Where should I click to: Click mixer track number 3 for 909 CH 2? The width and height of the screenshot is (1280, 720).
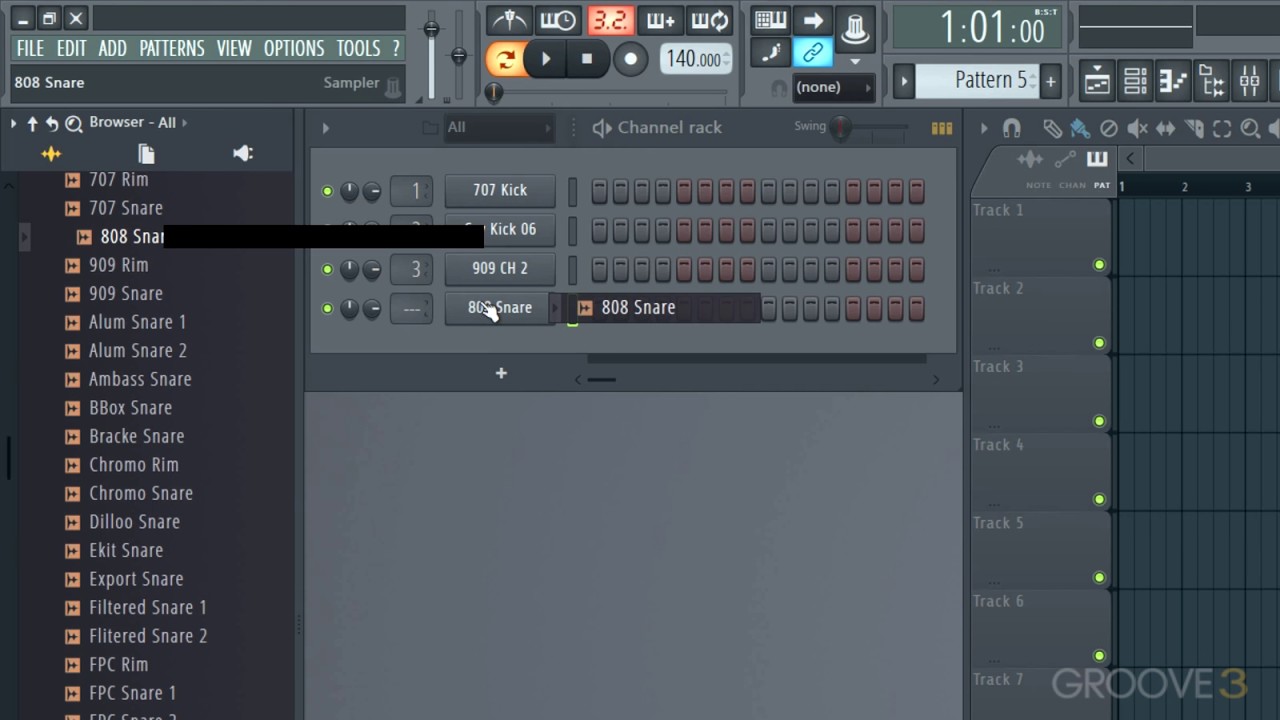(411, 269)
